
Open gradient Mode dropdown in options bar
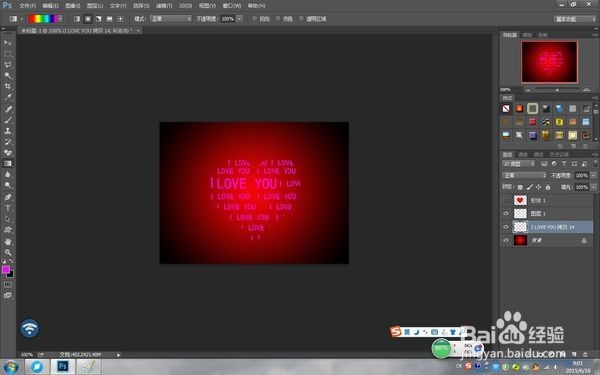171,18
